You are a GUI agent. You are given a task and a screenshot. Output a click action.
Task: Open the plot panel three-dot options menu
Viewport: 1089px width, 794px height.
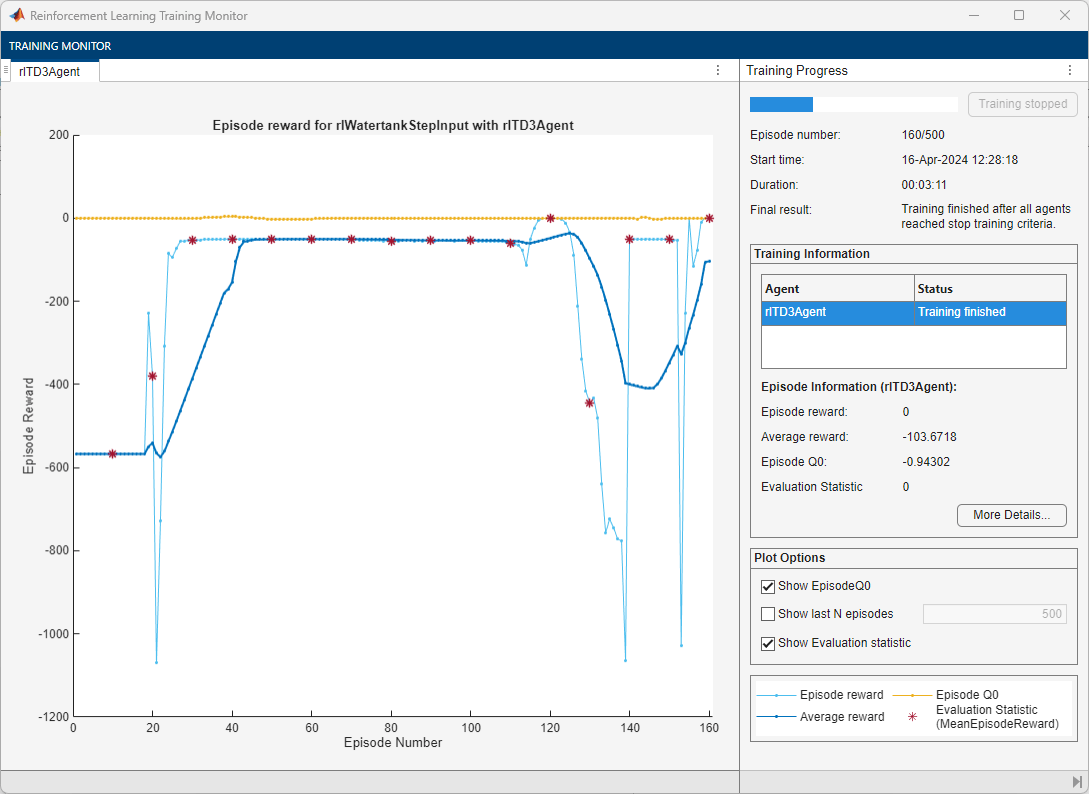point(718,71)
